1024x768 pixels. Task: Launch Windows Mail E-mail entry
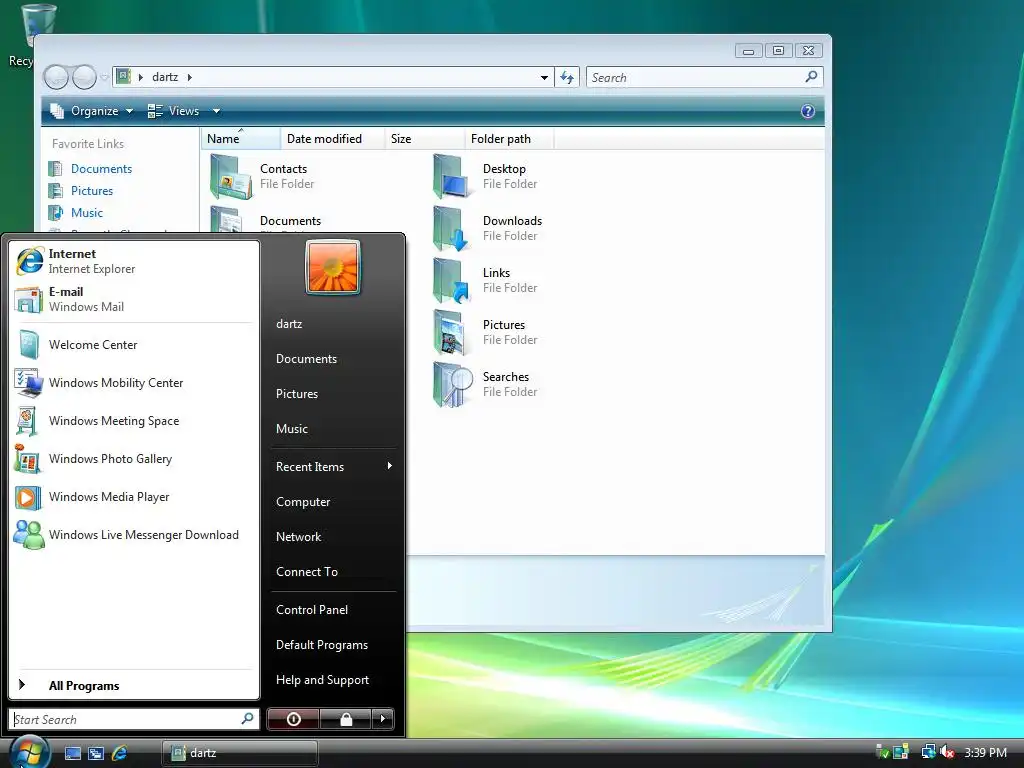pyautogui.click(x=134, y=299)
